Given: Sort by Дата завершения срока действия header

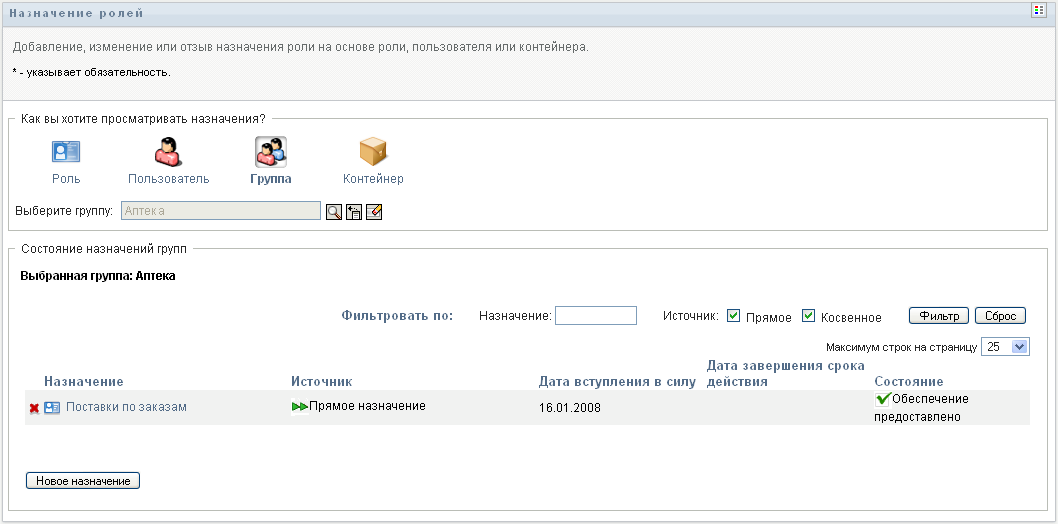Looking at the screenshot, I should point(786,374).
